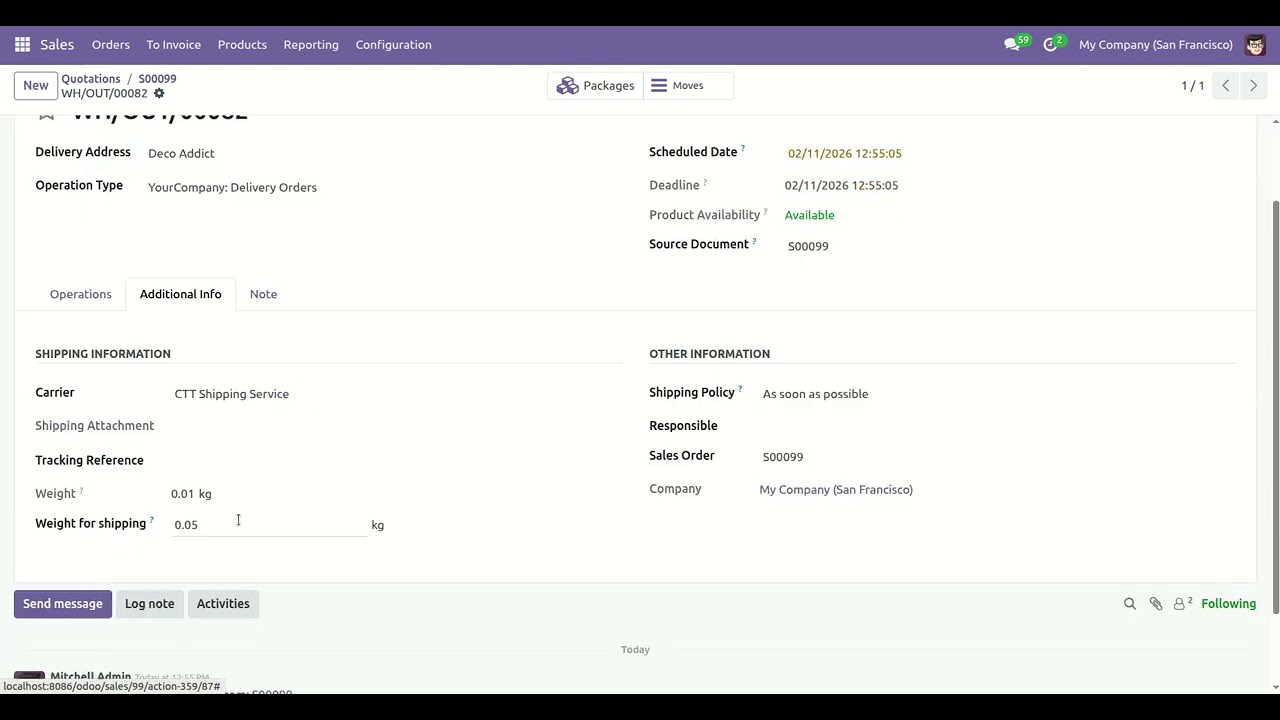Open the Reporting menu
This screenshot has width=1280, height=720.
coord(311,45)
